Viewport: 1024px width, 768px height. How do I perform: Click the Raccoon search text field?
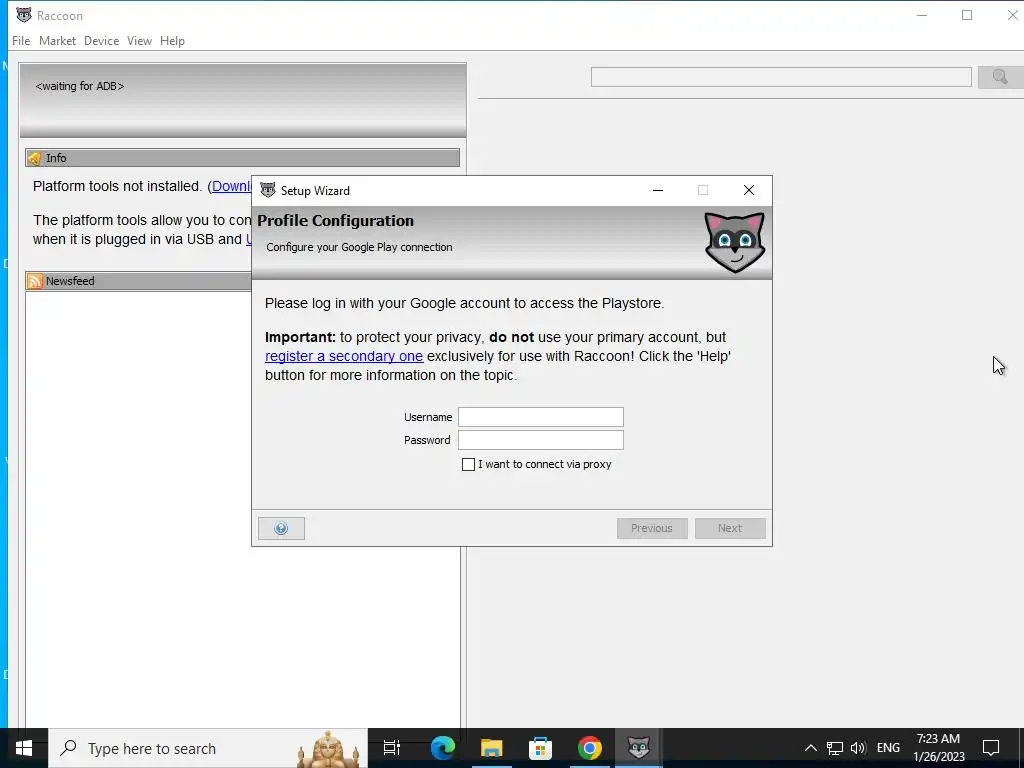(x=781, y=77)
